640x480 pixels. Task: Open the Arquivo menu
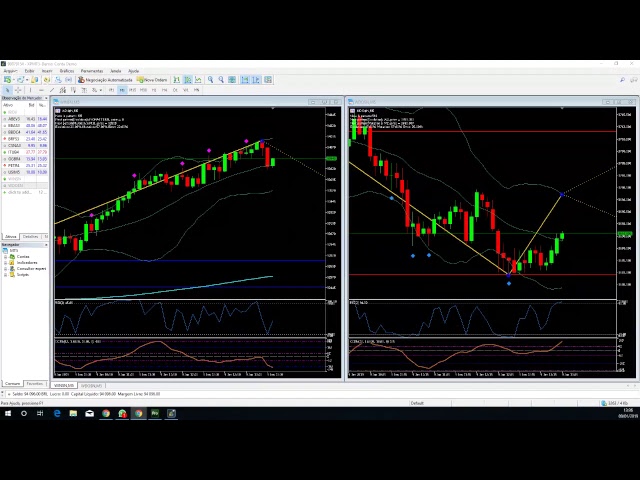(x=11, y=71)
